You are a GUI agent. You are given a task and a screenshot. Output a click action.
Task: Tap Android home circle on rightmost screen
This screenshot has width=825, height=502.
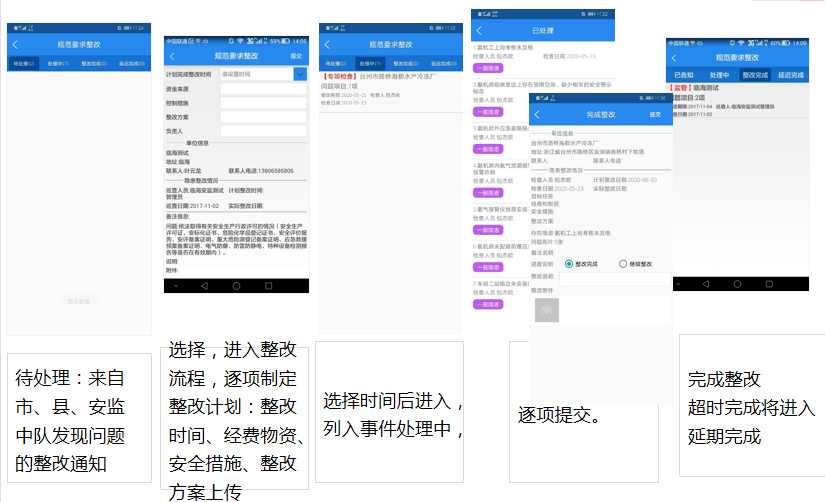(x=737, y=284)
